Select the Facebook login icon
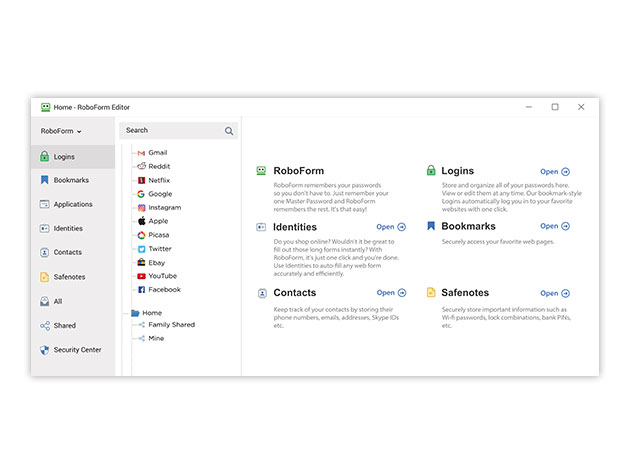Image resolution: width=630 pixels, height=473 pixels. coord(141,290)
